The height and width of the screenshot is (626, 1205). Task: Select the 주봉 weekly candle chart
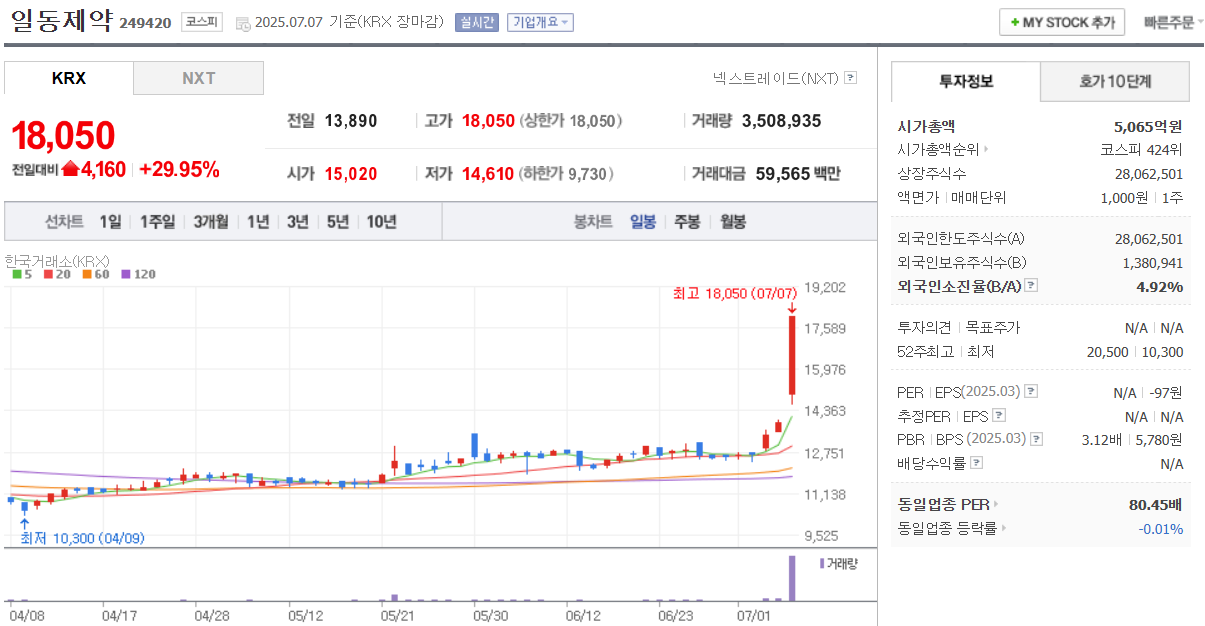tap(687, 222)
